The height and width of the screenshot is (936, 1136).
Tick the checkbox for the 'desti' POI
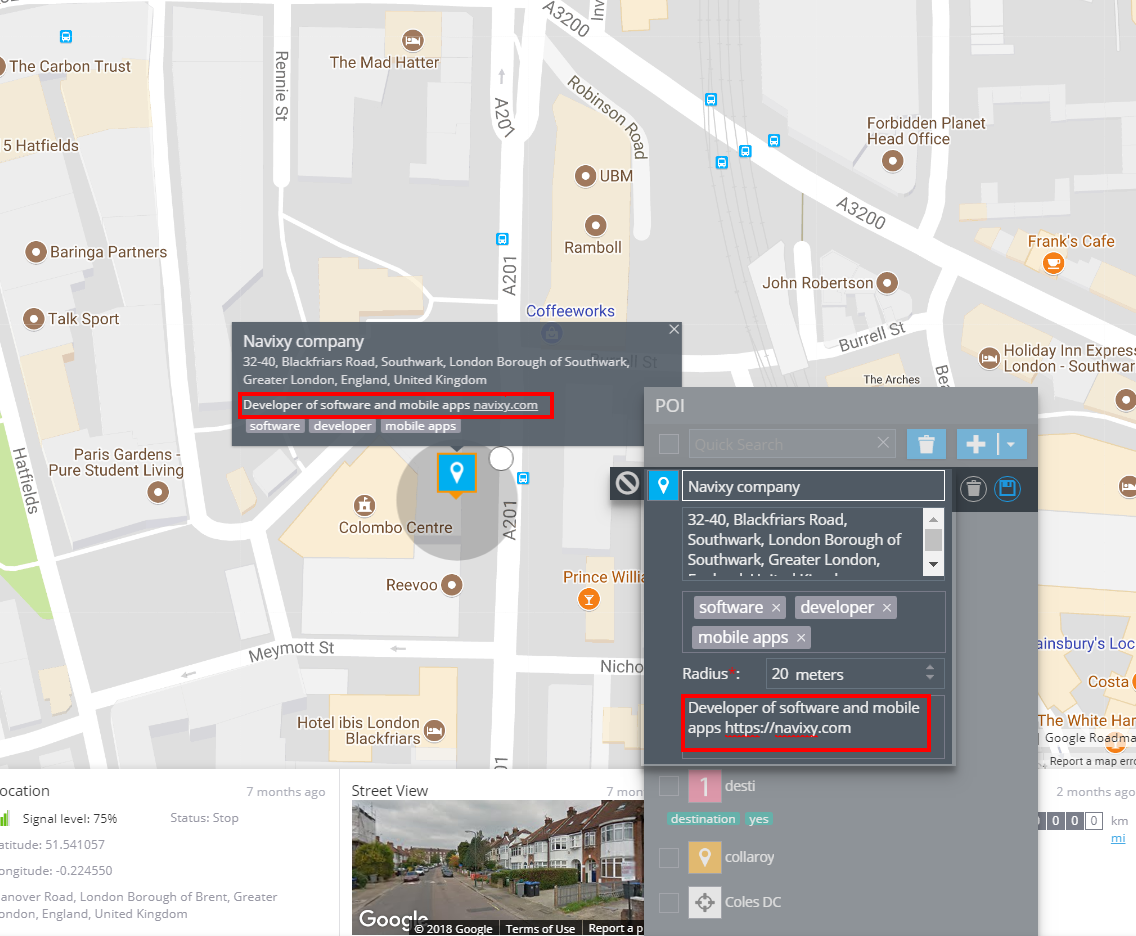669,786
